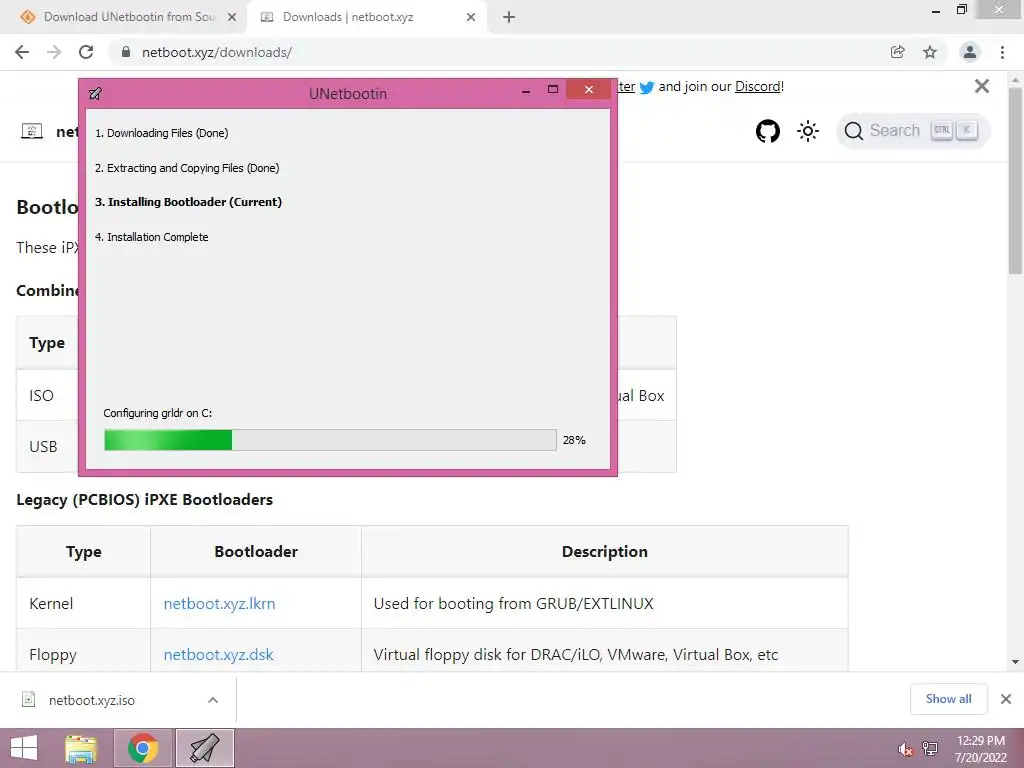Click the Kernel table cell
Viewport: 1024px width, 768px height.
click(x=84, y=603)
